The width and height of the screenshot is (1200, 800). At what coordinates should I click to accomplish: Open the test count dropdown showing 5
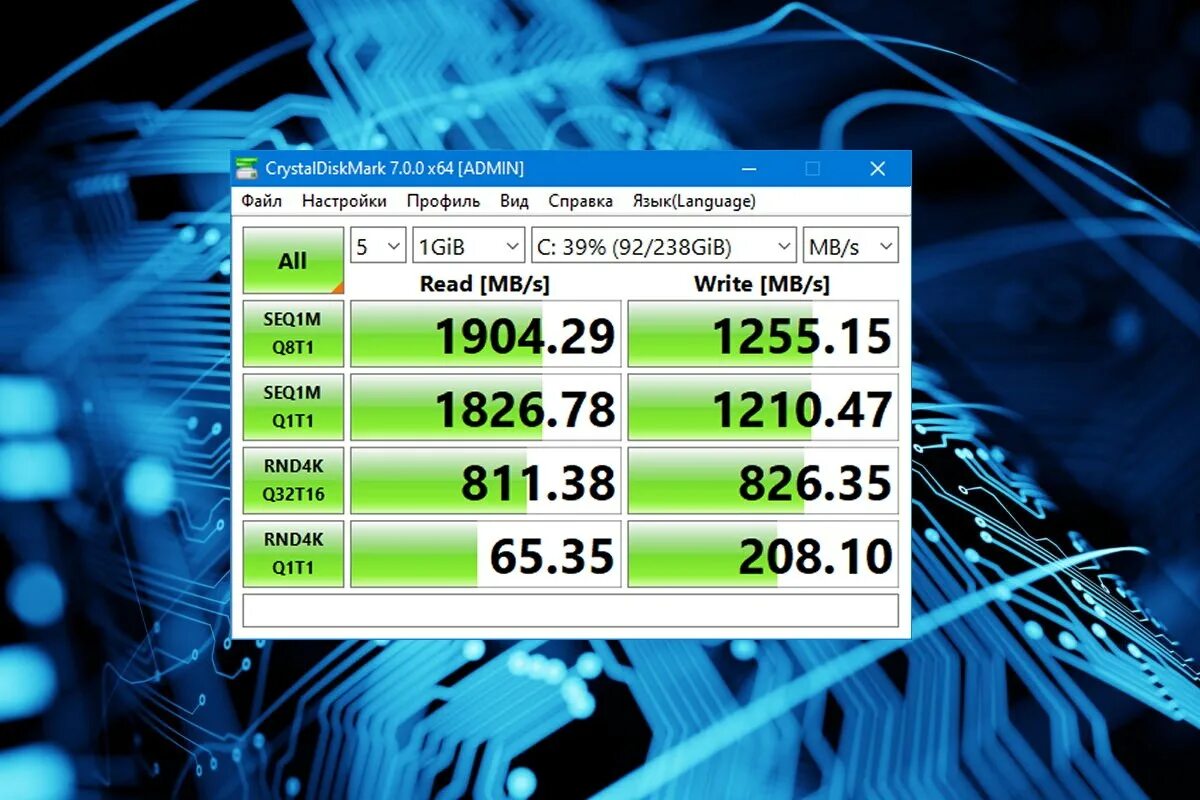tap(378, 246)
